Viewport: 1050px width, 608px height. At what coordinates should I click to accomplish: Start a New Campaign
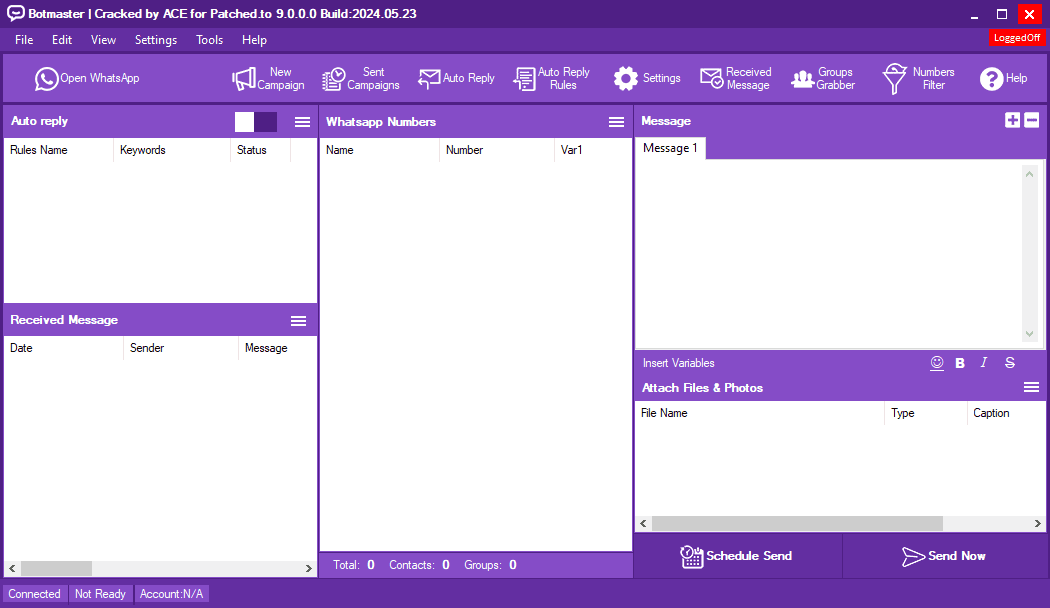click(267, 78)
